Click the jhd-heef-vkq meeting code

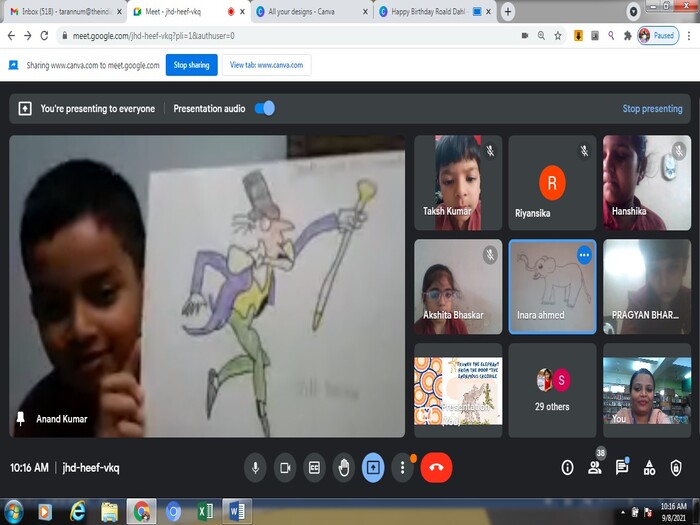91,468
